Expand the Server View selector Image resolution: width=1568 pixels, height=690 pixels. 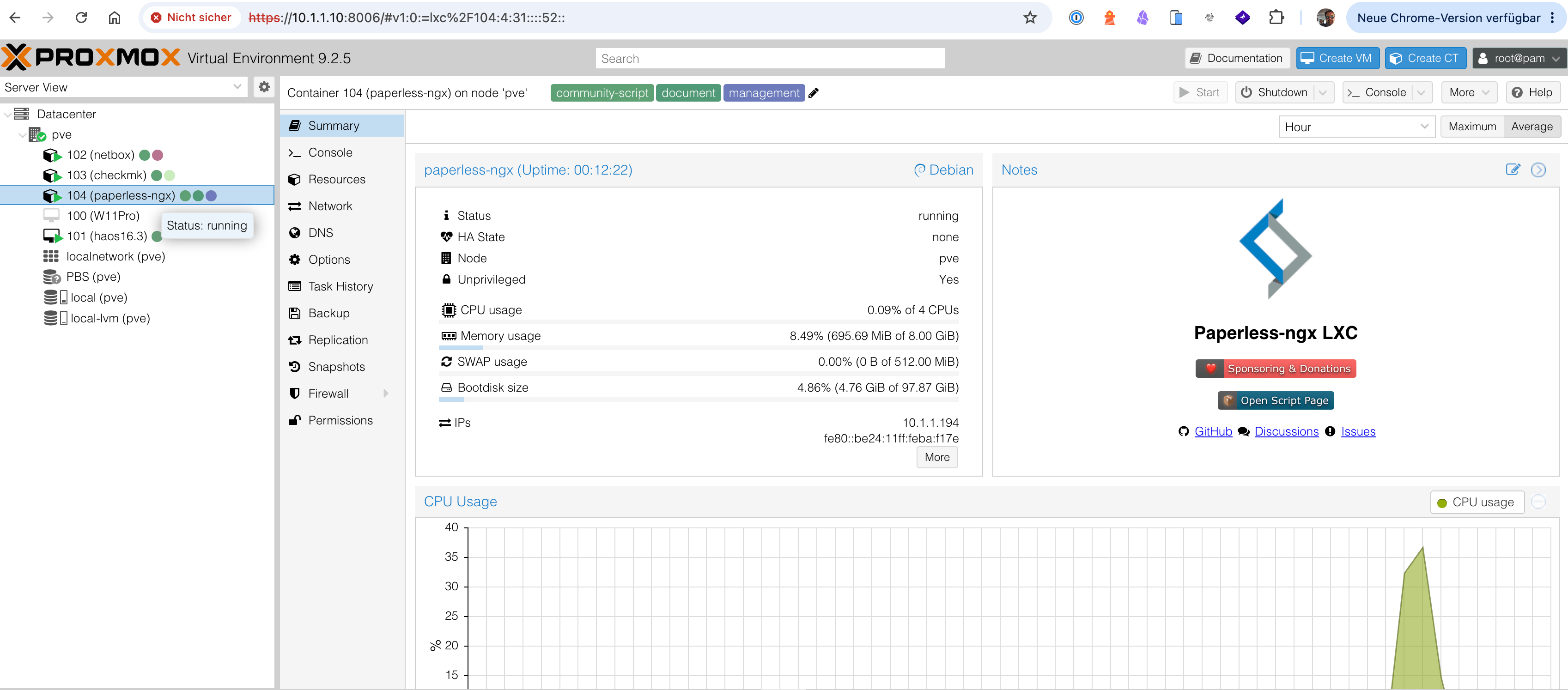click(123, 87)
